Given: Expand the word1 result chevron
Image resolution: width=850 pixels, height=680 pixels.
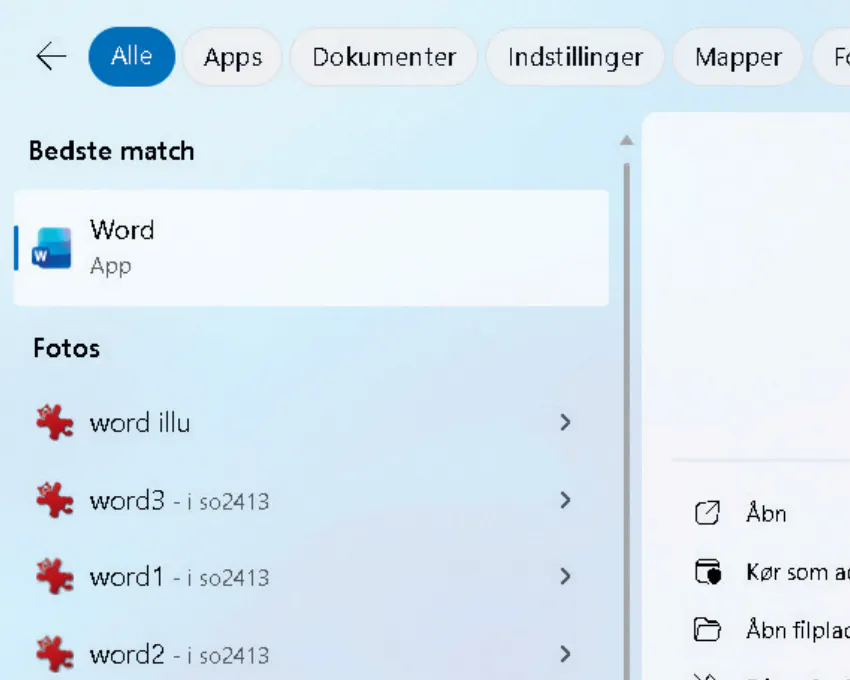Looking at the screenshot, I should (x=565, y=577).
